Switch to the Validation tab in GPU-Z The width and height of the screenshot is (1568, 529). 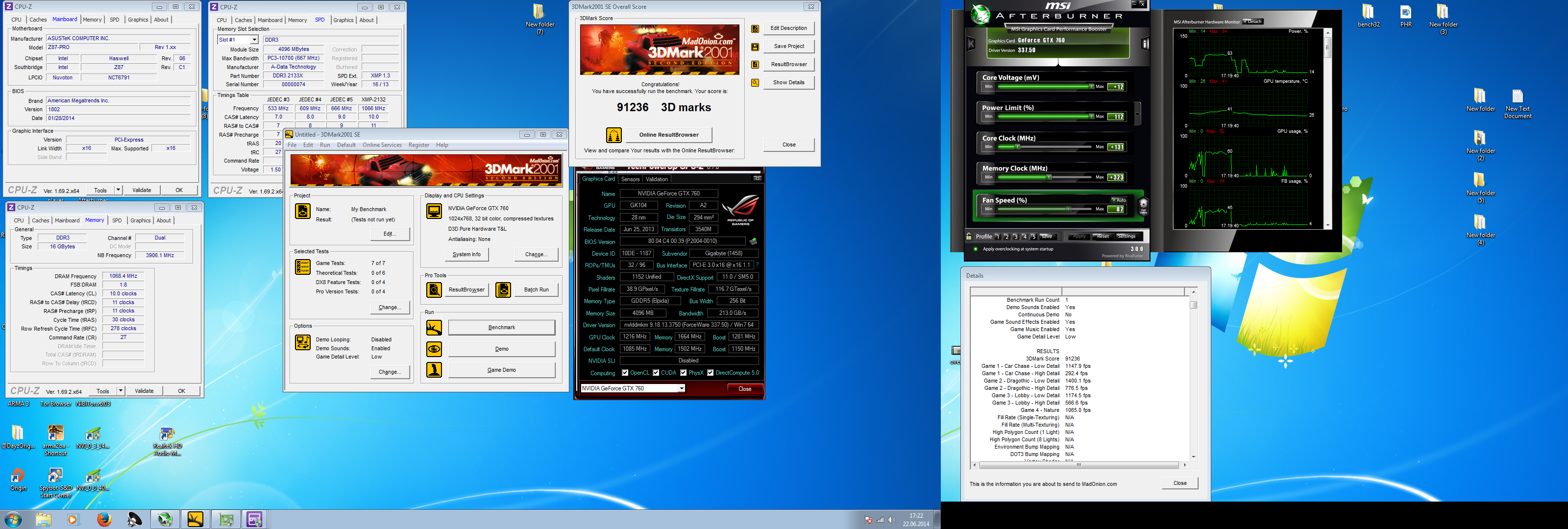657,179
